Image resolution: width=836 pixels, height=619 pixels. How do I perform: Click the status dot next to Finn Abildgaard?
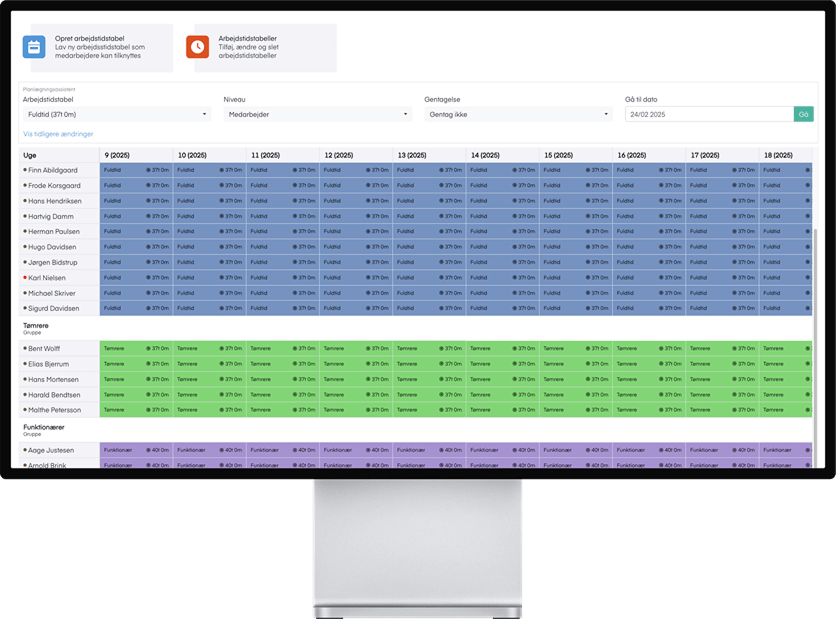(x=24, y=171)
